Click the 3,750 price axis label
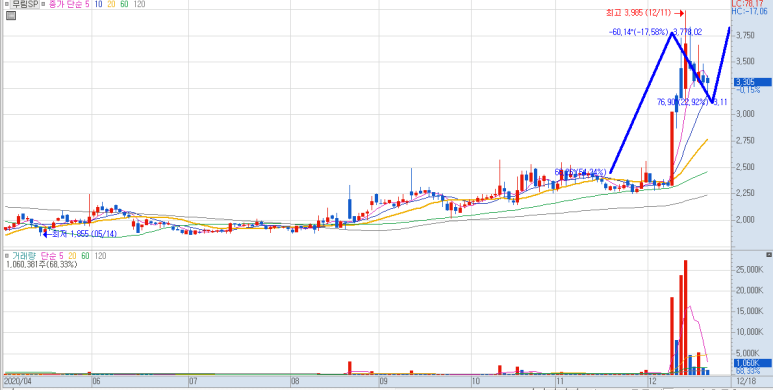The width and height of the screenshot is (773, 390). 744,35
